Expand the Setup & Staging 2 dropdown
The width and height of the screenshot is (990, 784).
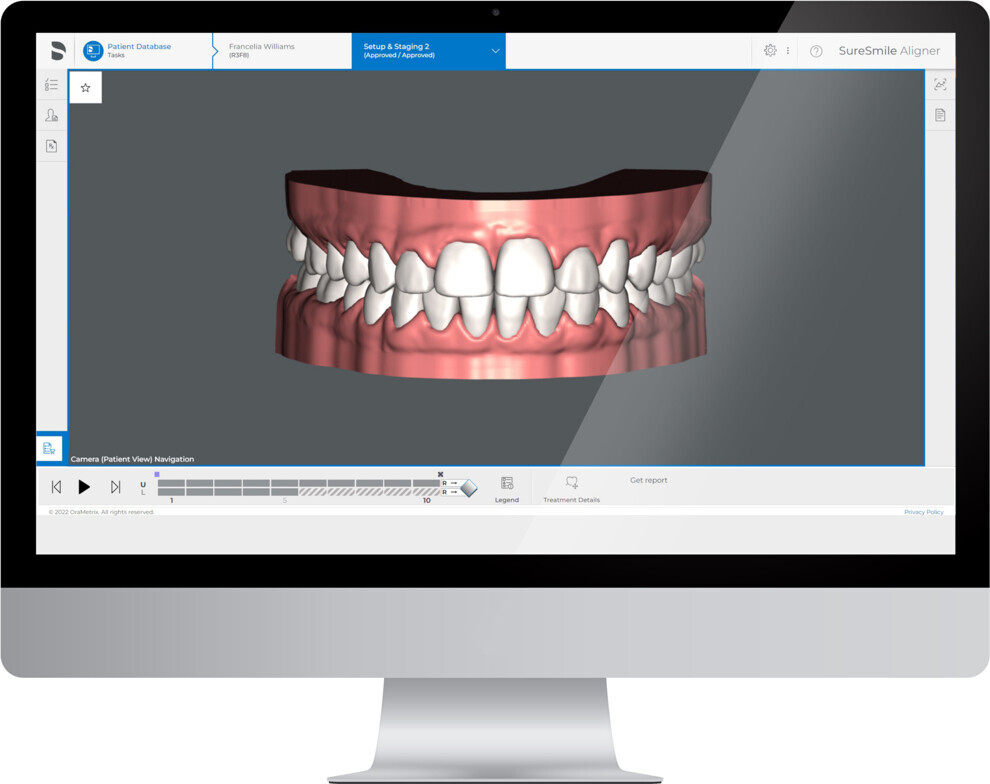pyautogui.click(x=495, y=50)
